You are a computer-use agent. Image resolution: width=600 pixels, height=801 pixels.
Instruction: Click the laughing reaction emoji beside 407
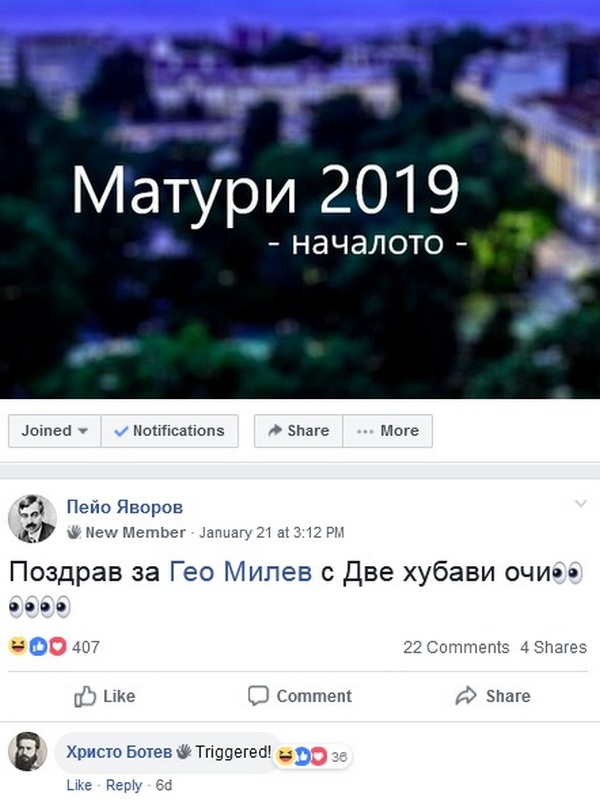[x=17, y=647]
